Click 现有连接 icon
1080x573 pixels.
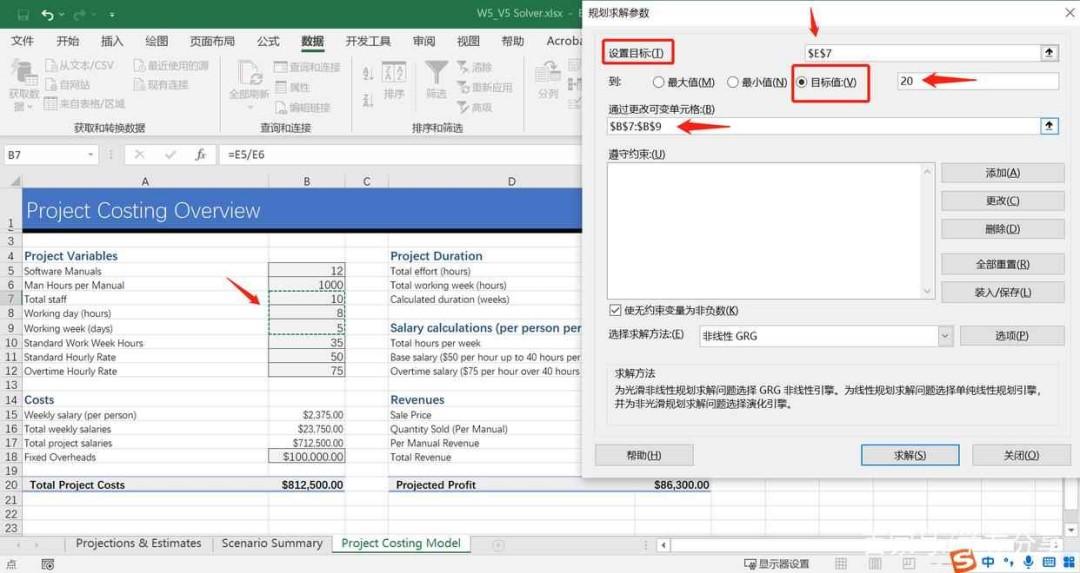(140, 85)
